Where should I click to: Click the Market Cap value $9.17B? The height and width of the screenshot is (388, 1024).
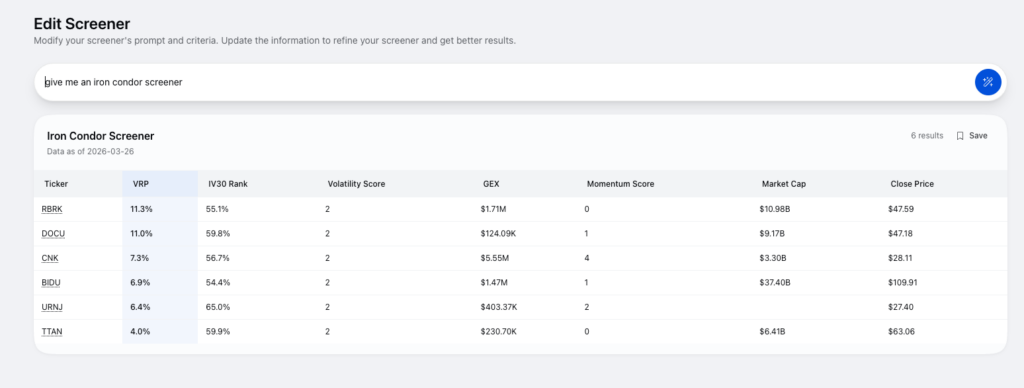coord(773,233)
